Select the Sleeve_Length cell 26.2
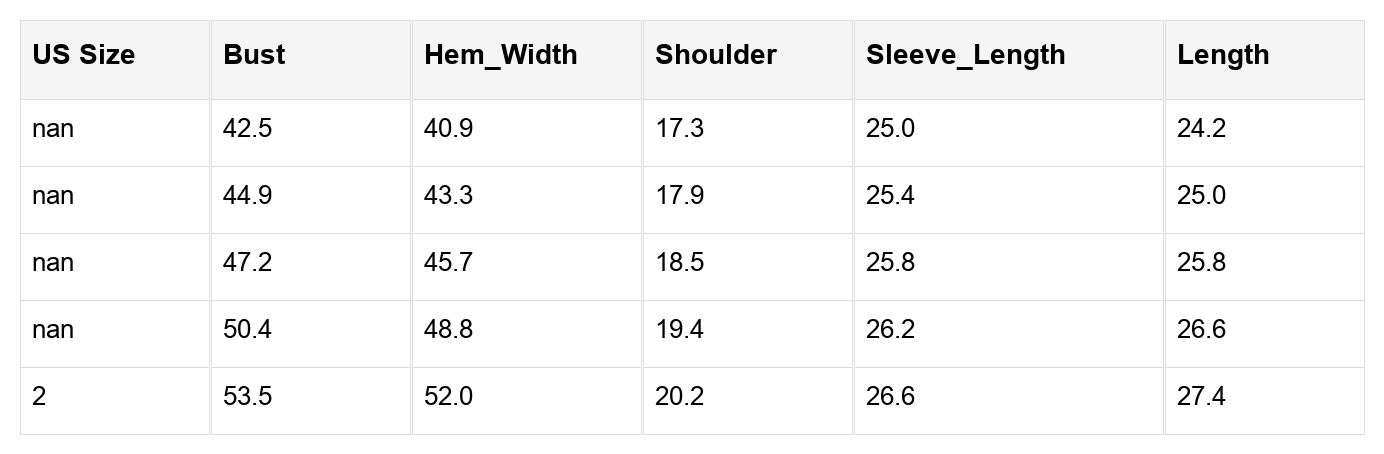The width and height of the screenshot is (1384, 454). pos(890,330)
